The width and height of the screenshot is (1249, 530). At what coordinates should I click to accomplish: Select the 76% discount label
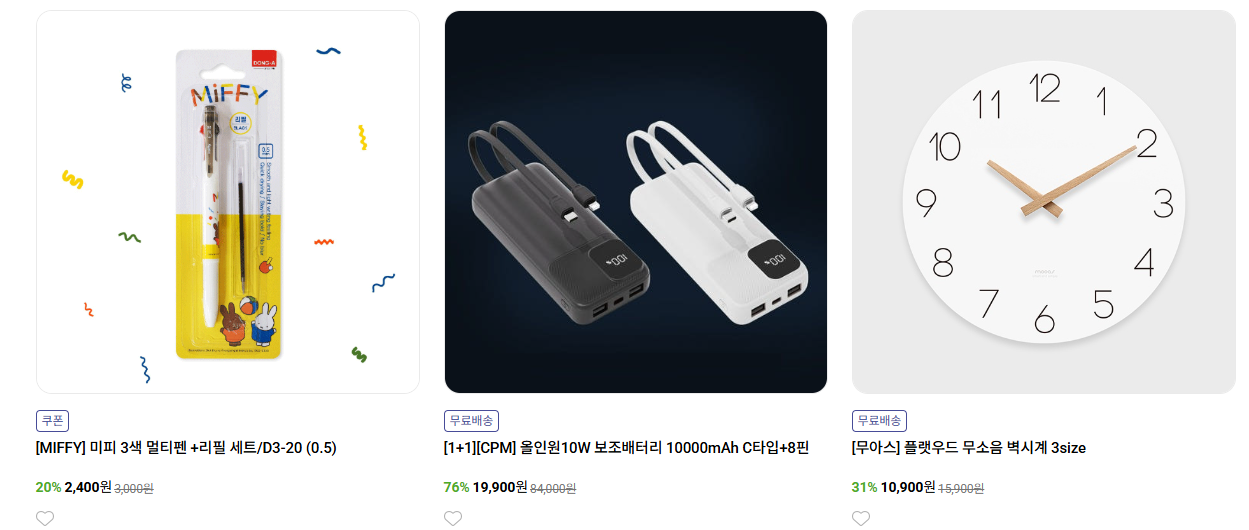[x=456, y=488]
